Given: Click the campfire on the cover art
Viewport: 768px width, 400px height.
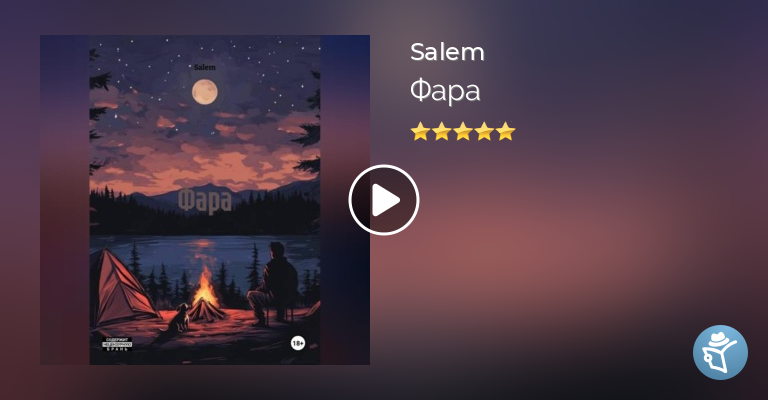Looking at the screenshot, I should (x=206, y=296).
